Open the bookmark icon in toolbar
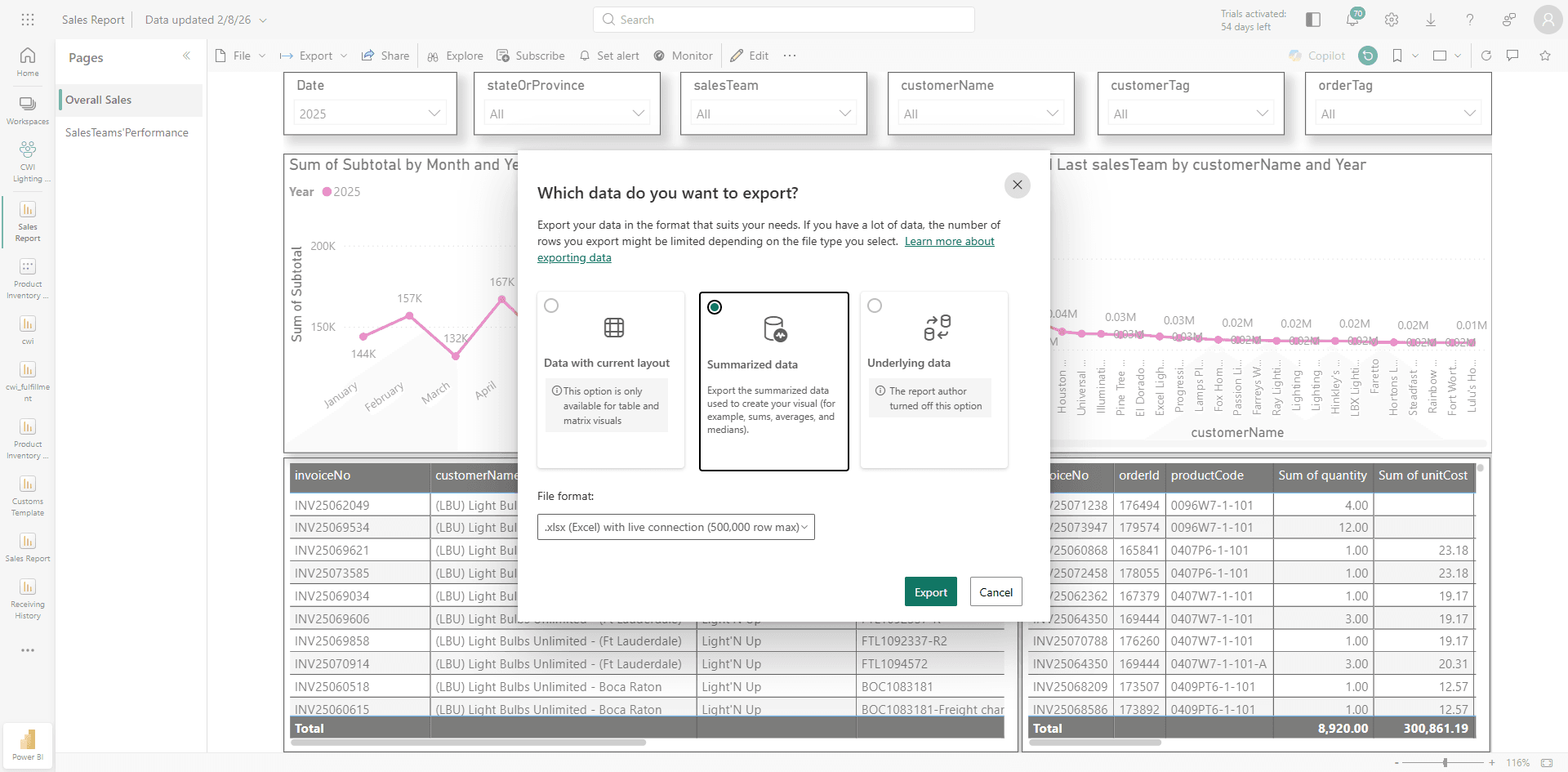1568x772 pixels. click(x=1397, y=56)
